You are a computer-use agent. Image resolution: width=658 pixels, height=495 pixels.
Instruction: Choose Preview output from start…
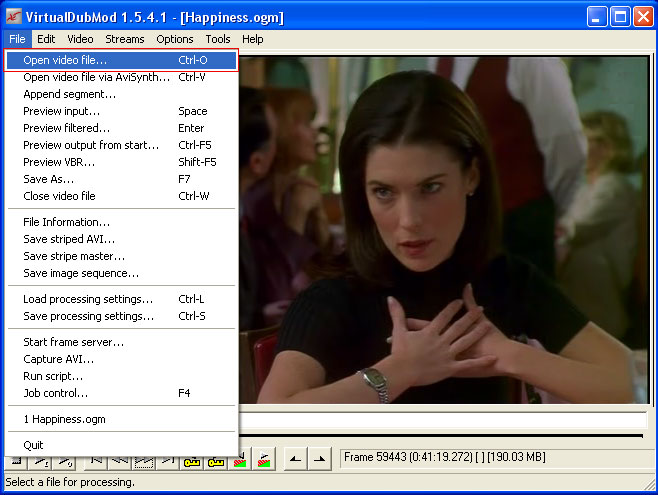pos(121,145)
